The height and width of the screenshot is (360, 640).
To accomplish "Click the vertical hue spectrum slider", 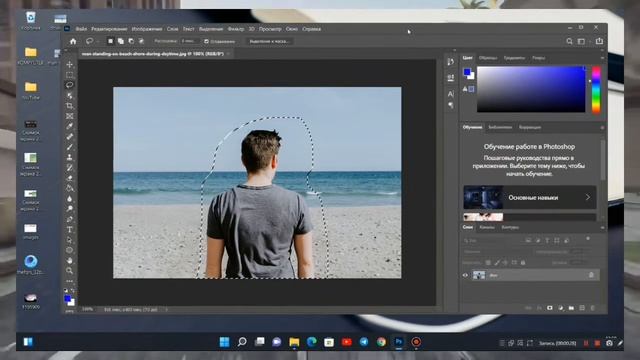I will point(596,90).
